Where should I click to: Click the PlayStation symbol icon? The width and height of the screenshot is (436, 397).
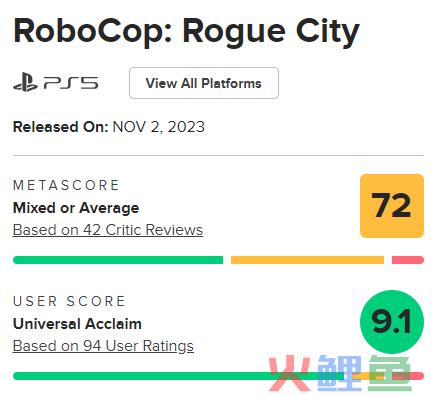[25, 83]
